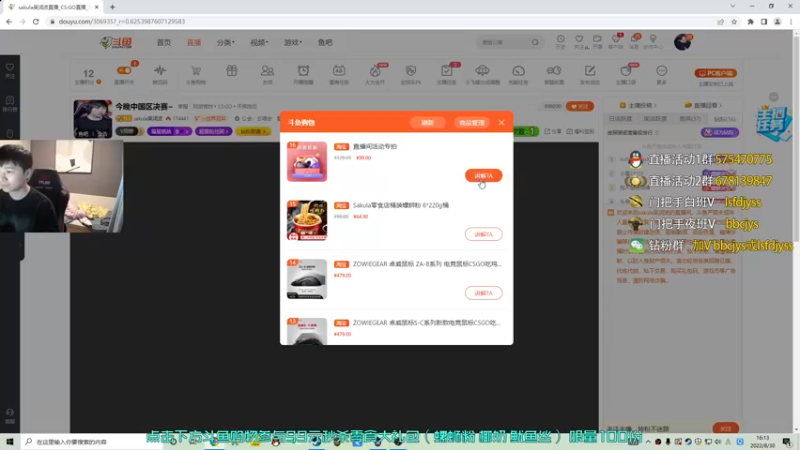Open the 主播投稿 link in right panel
The image size is (800, 450).
tap(638, 105)
